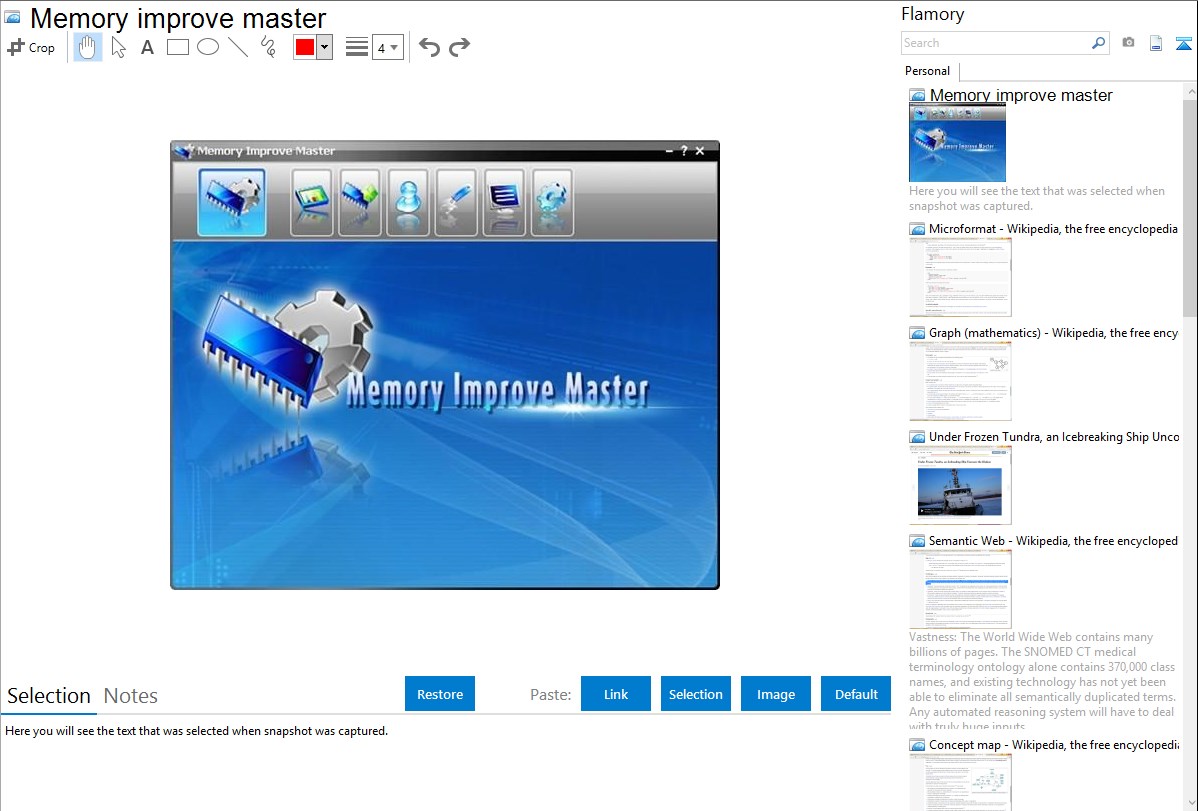1198x811 pixels.
Task: Click the Paste Link button
Action: [616, 694]
